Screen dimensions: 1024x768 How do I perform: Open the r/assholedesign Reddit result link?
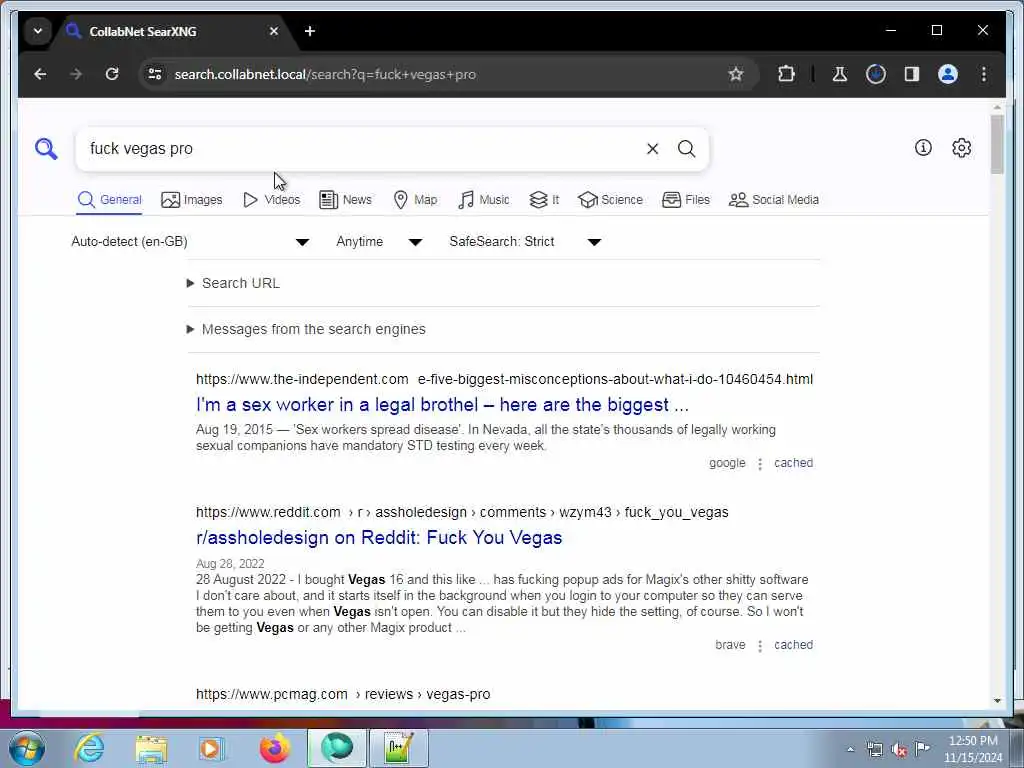pos(379,537)
